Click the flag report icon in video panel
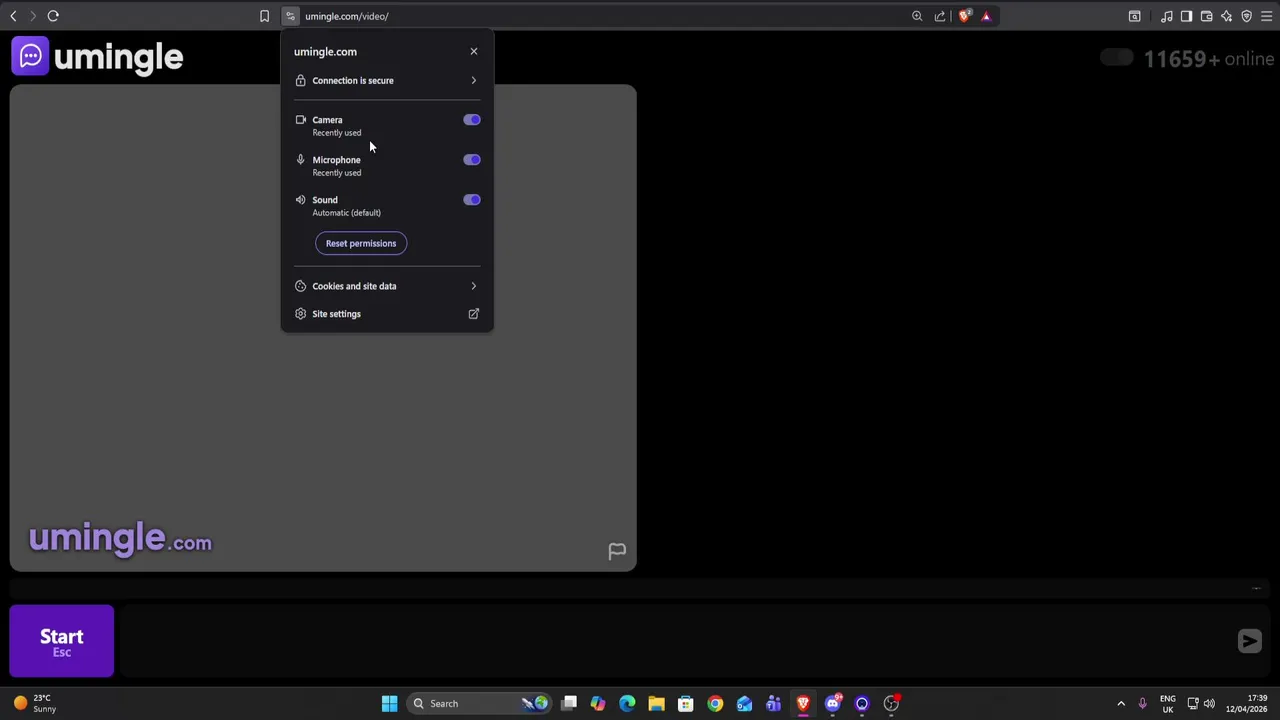 [x=617, y=551]
